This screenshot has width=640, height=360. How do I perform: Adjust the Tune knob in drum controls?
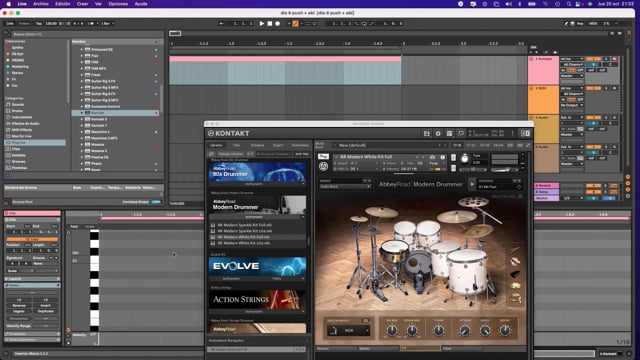pos(439,330)
